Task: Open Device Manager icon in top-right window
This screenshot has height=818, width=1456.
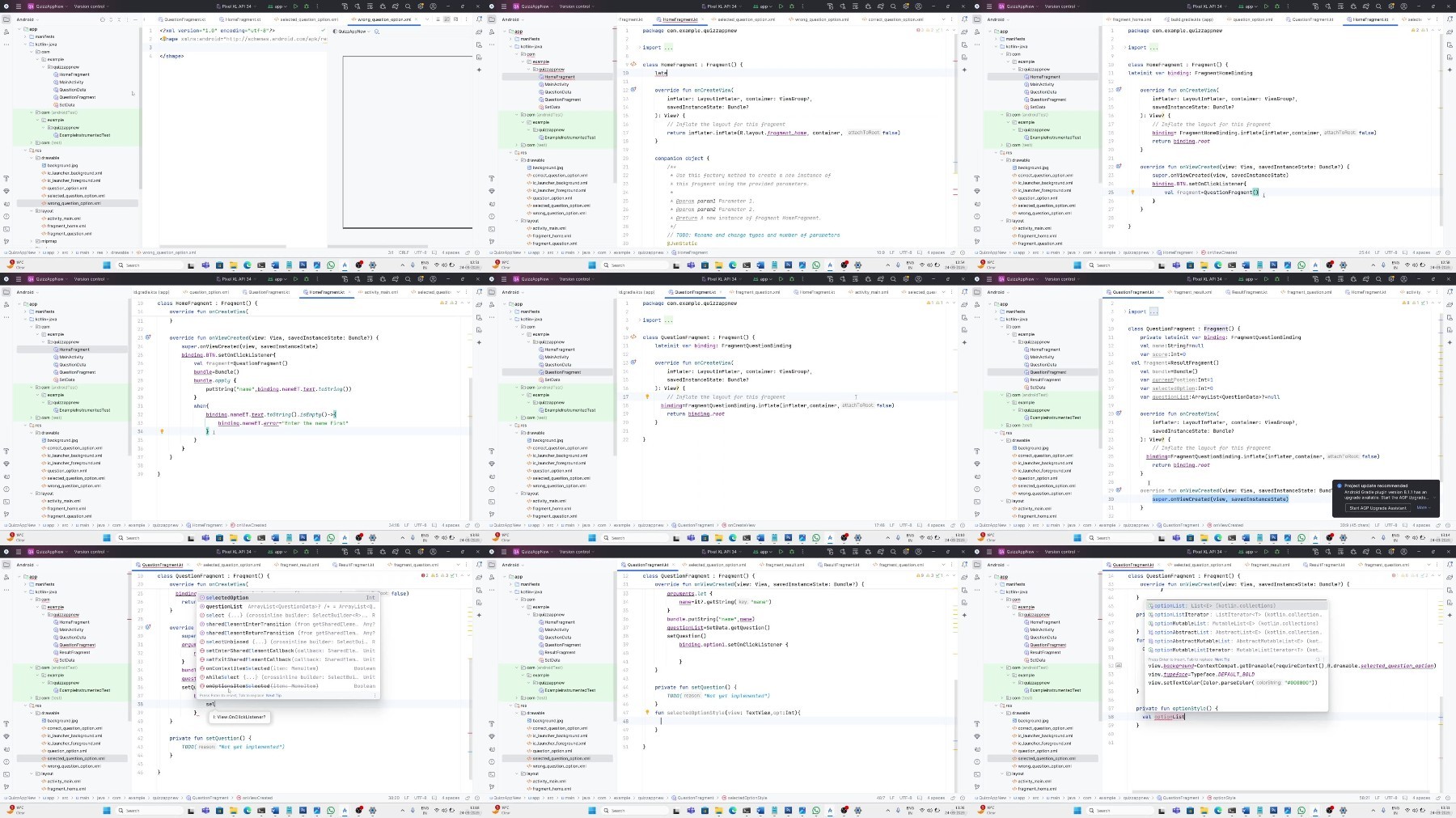Action: coord(1450,45)
